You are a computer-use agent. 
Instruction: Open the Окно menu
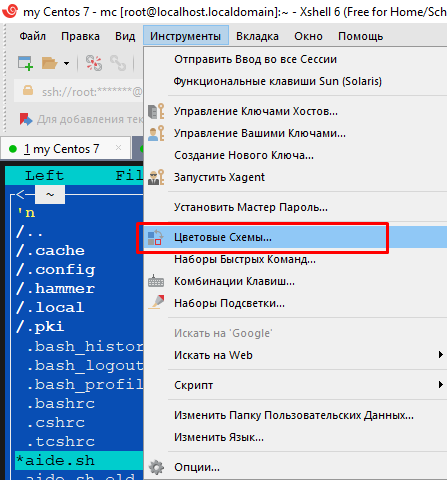[x=308, y=36]
